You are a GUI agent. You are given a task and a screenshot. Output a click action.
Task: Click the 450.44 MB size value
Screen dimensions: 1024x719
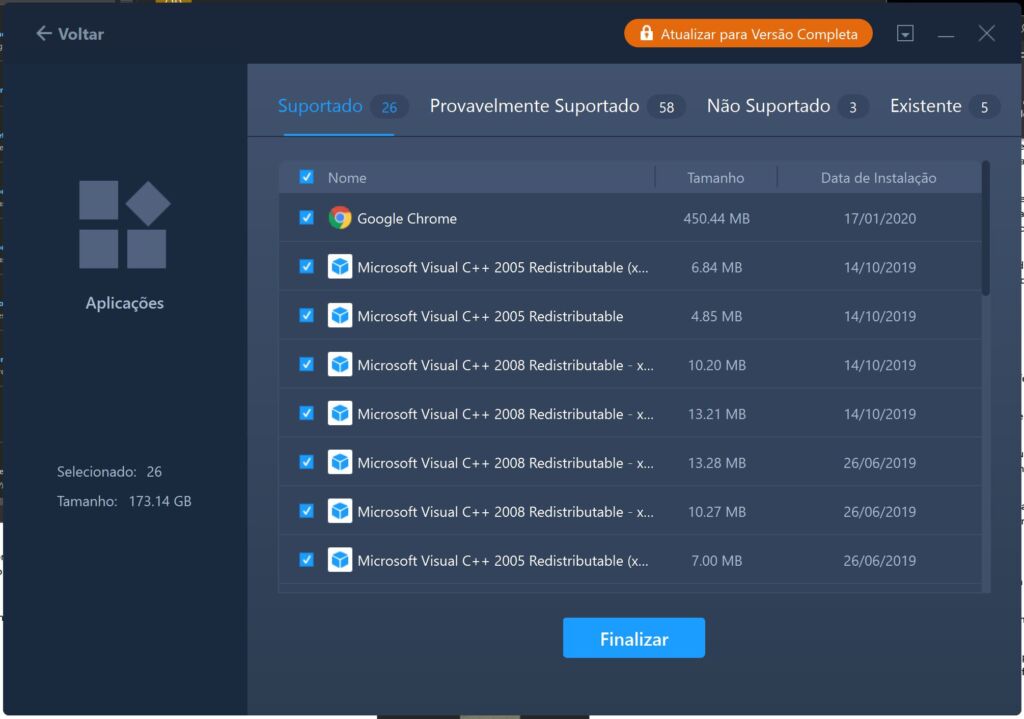point(716,219)
